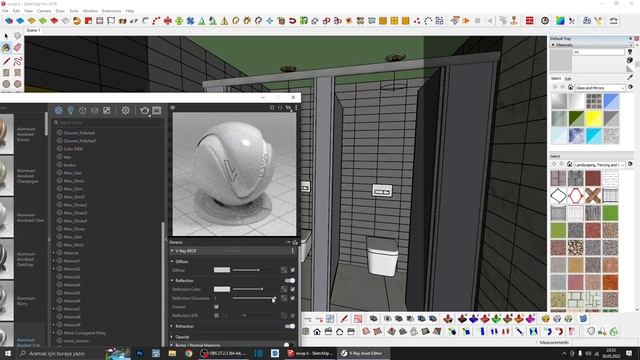Show the V-Ray frame buffer window
This screenshot has height=360, width=640.
(x=157, y=110)
